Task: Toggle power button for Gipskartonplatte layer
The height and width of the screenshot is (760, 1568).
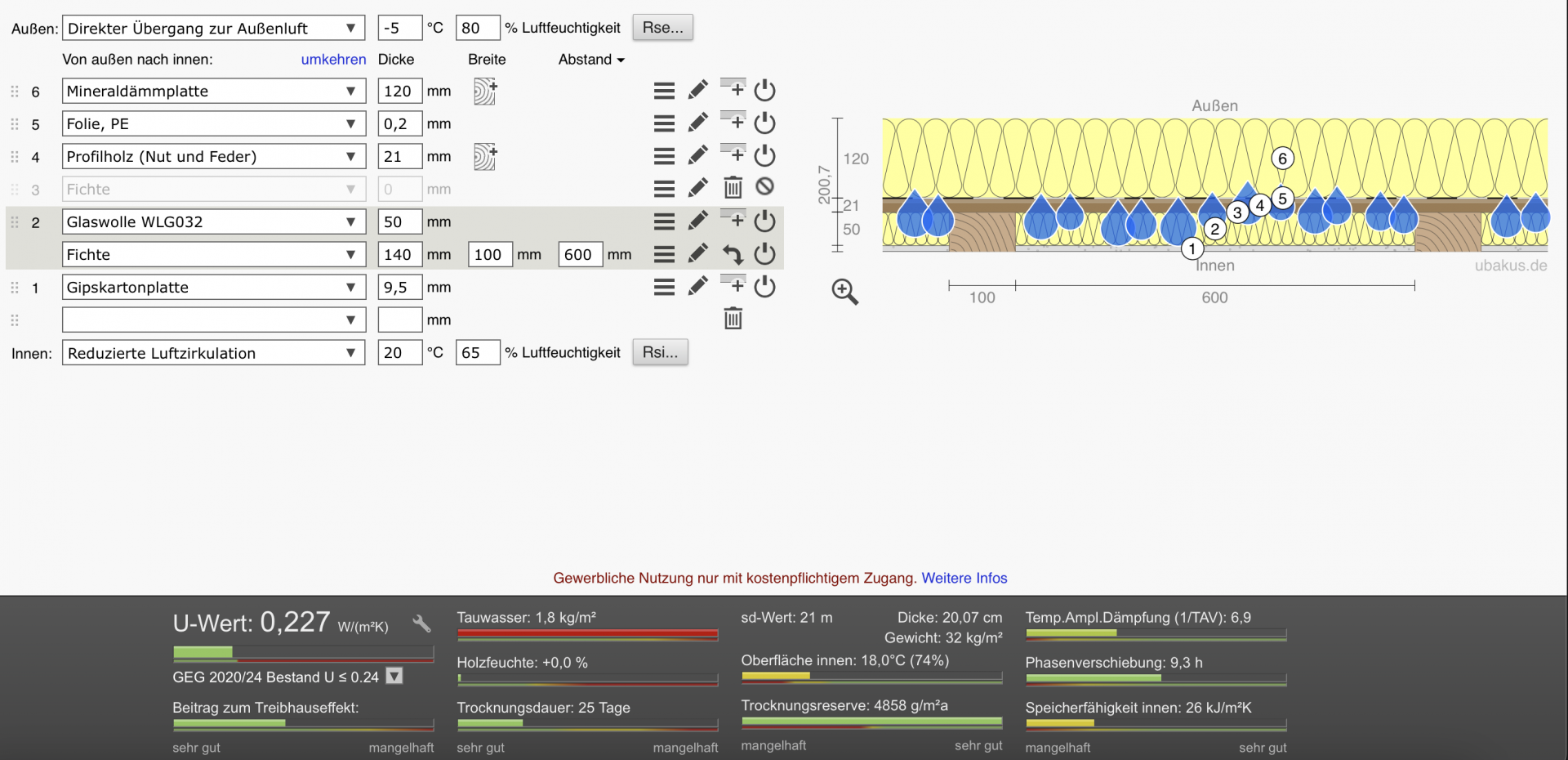Action: (x=764, y=287)
